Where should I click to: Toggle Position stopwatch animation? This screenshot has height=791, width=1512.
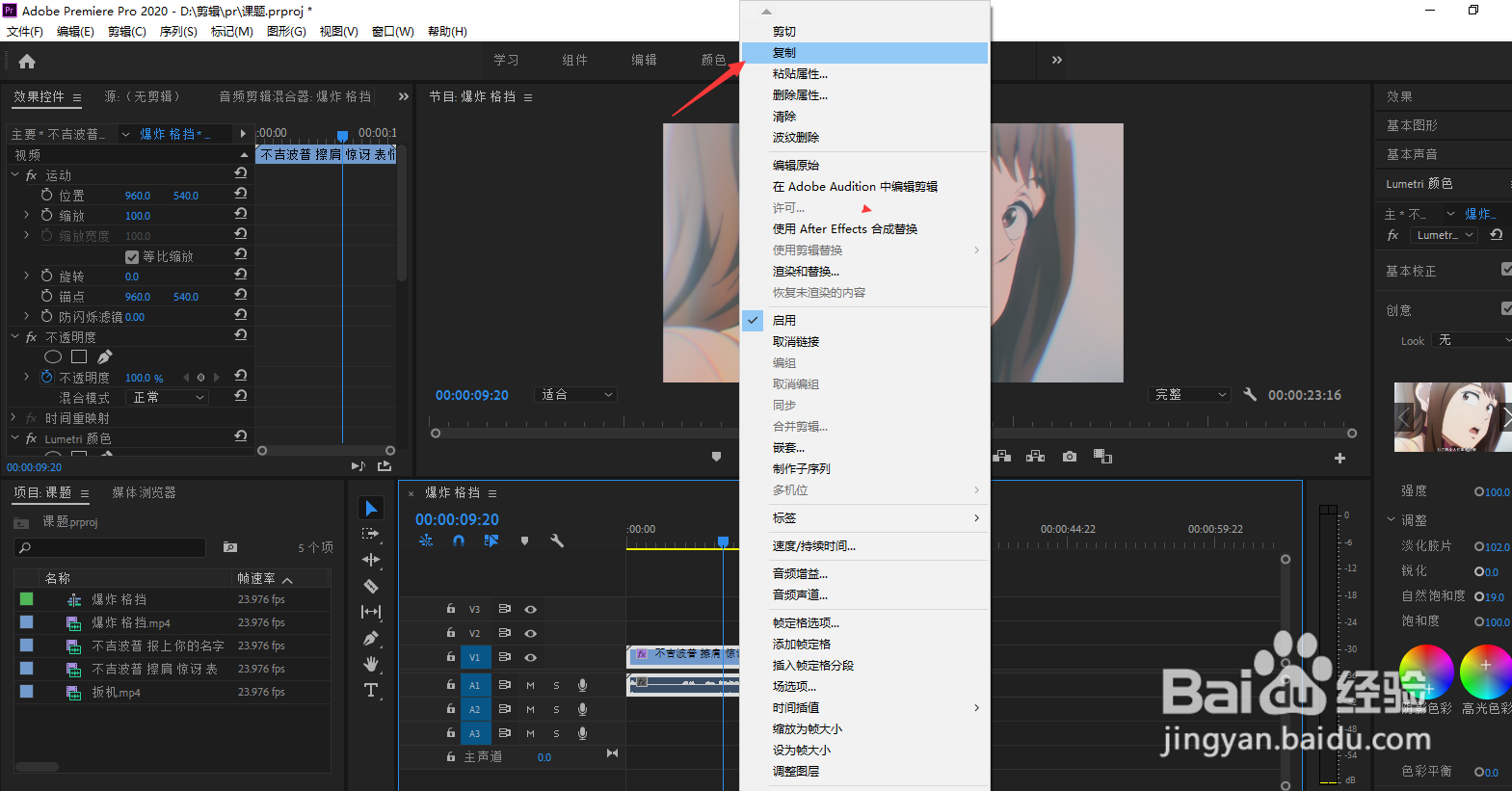tap(46, 195)
